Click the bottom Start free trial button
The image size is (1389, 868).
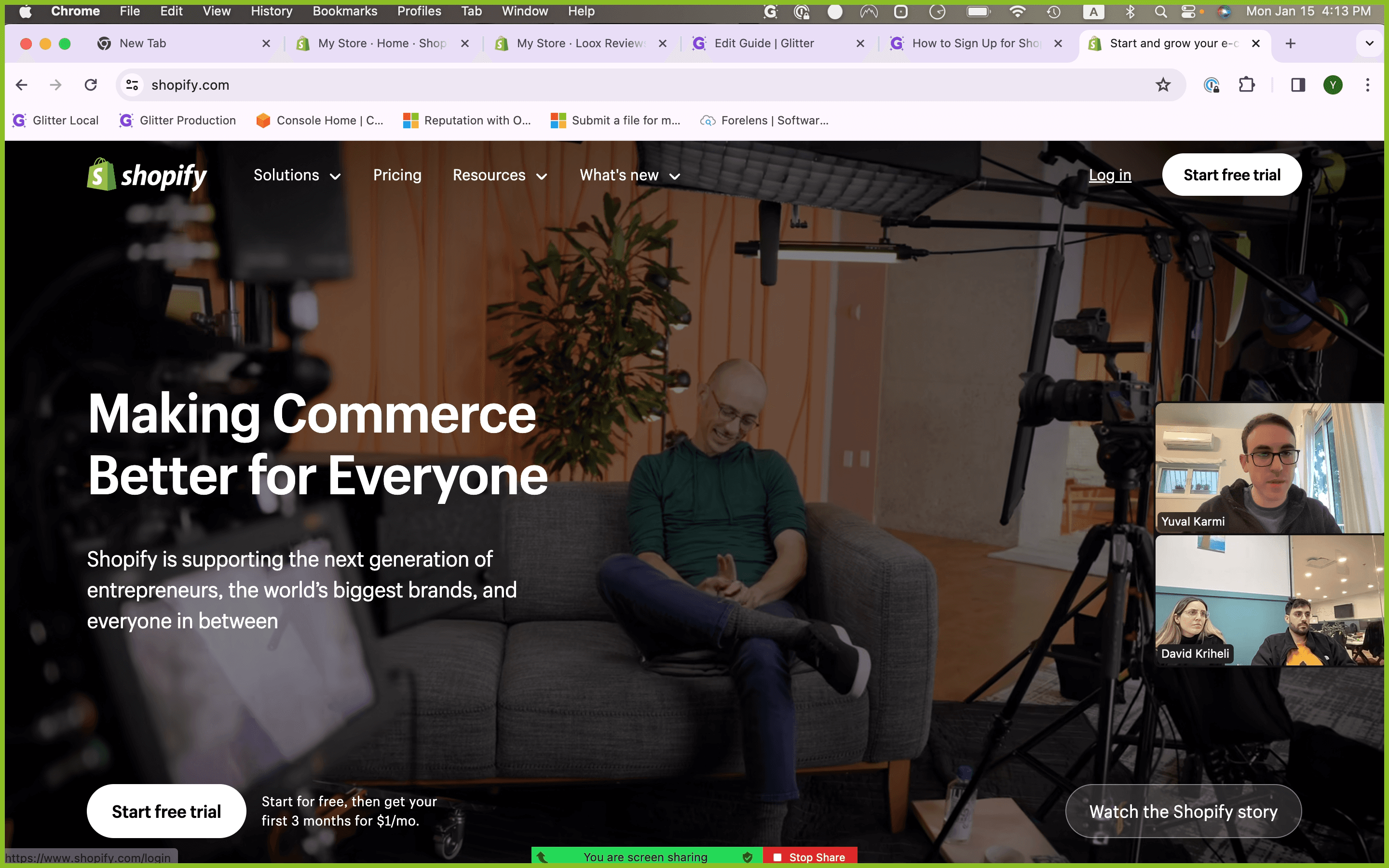coord(166,811)
